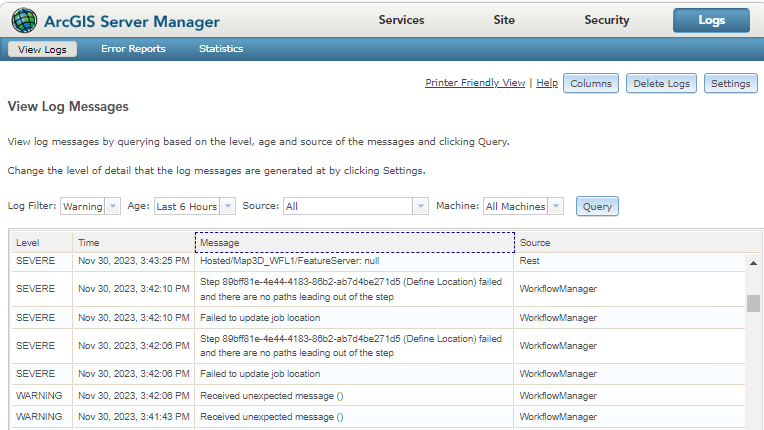764x430 pixels.
Task: Open the Site menu
Action: point(504,20)
